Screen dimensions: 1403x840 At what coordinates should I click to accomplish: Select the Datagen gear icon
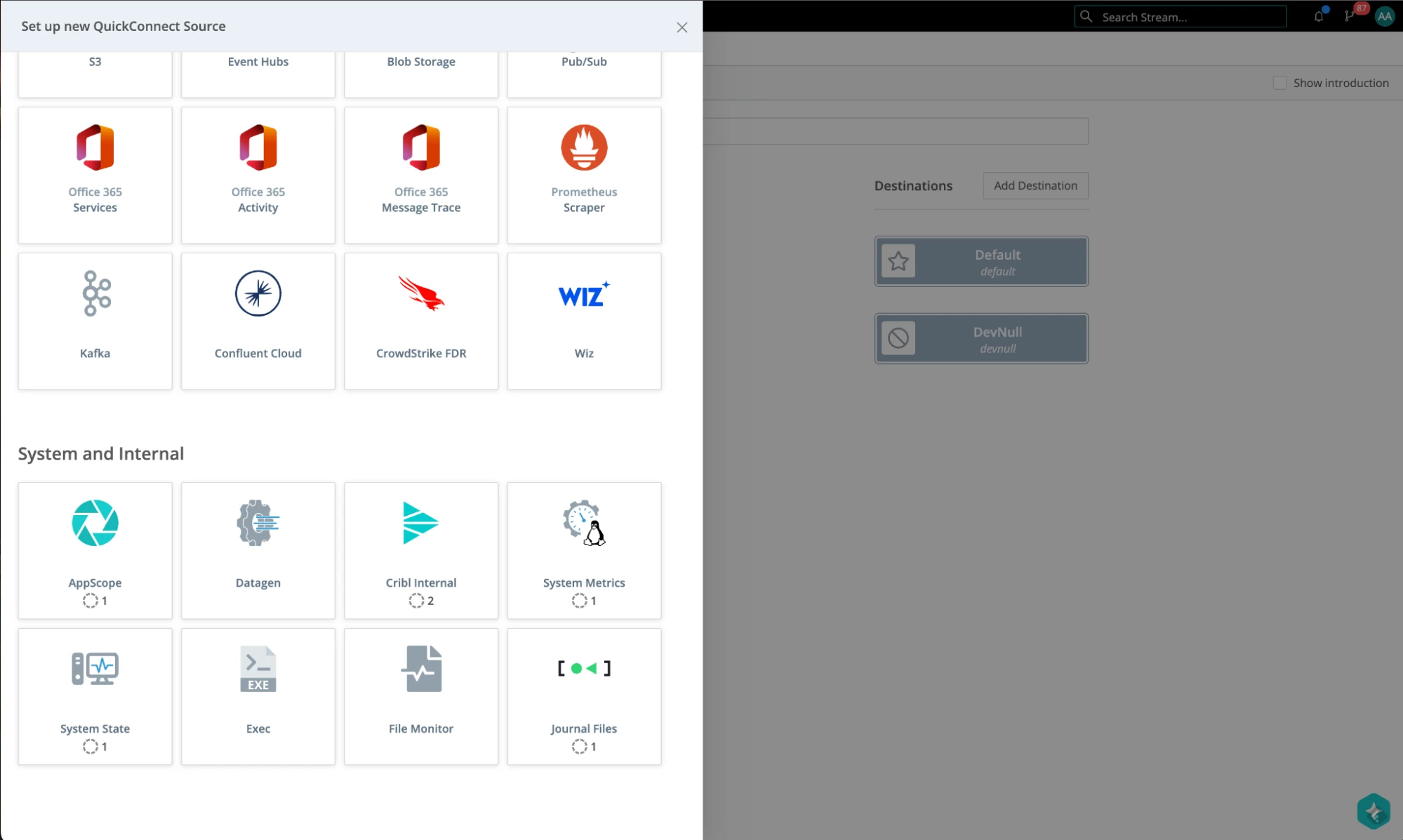click(x=258, y=523)
